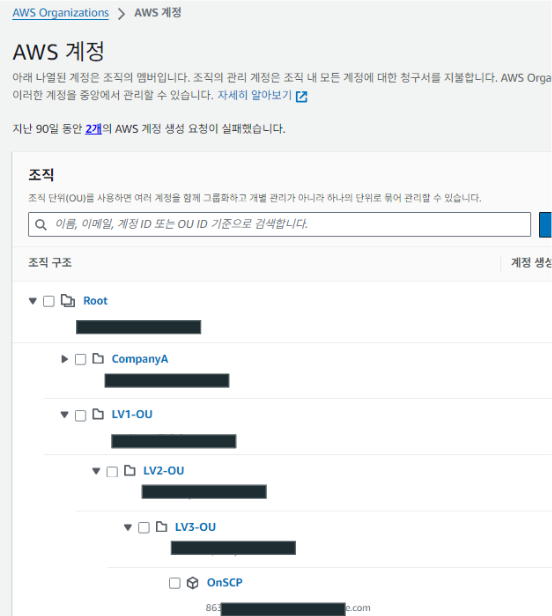Click the Root organization folder icon
552x616 pixels.
coord(68,301)
